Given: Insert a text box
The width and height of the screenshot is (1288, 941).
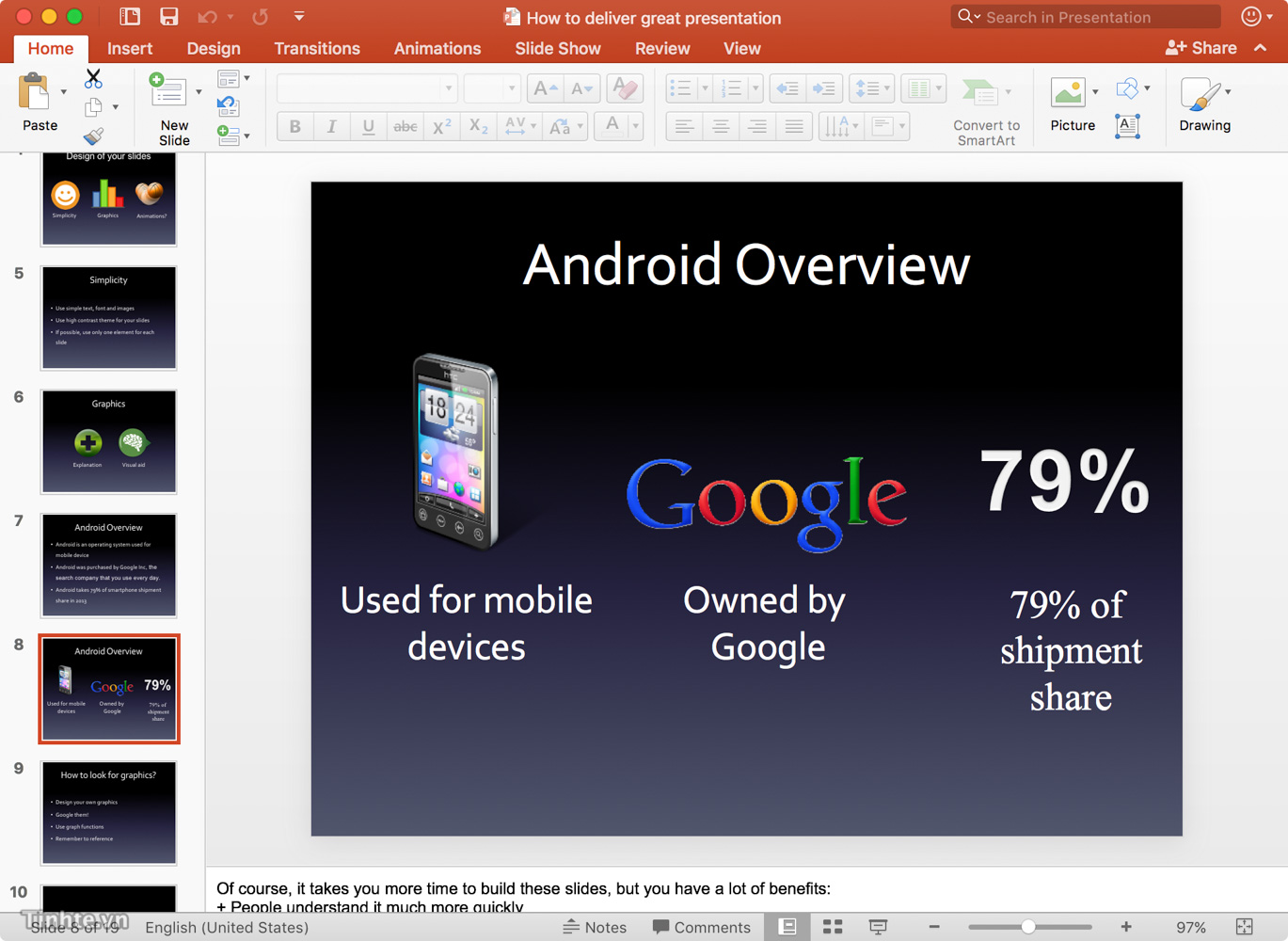Looking at the screenshot, I should [1127, 126].
